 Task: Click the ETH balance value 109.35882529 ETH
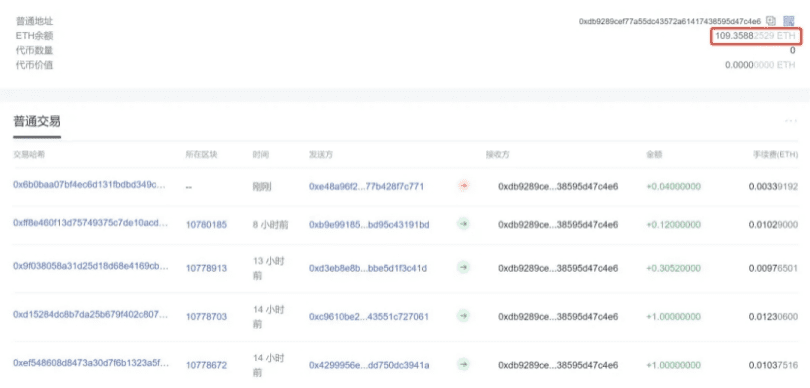pos(755,36)
